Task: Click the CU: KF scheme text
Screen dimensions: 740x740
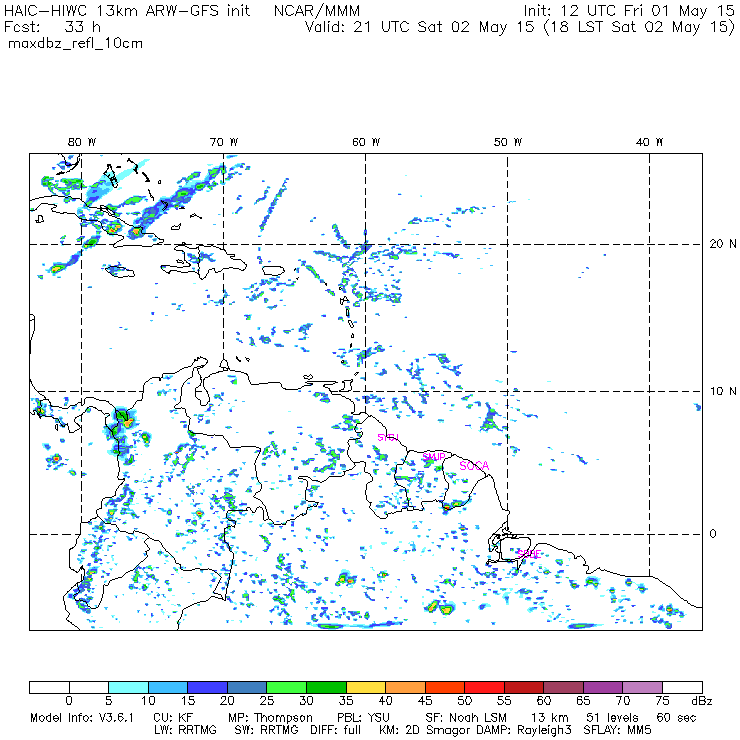Action: [x=173, y=718]
